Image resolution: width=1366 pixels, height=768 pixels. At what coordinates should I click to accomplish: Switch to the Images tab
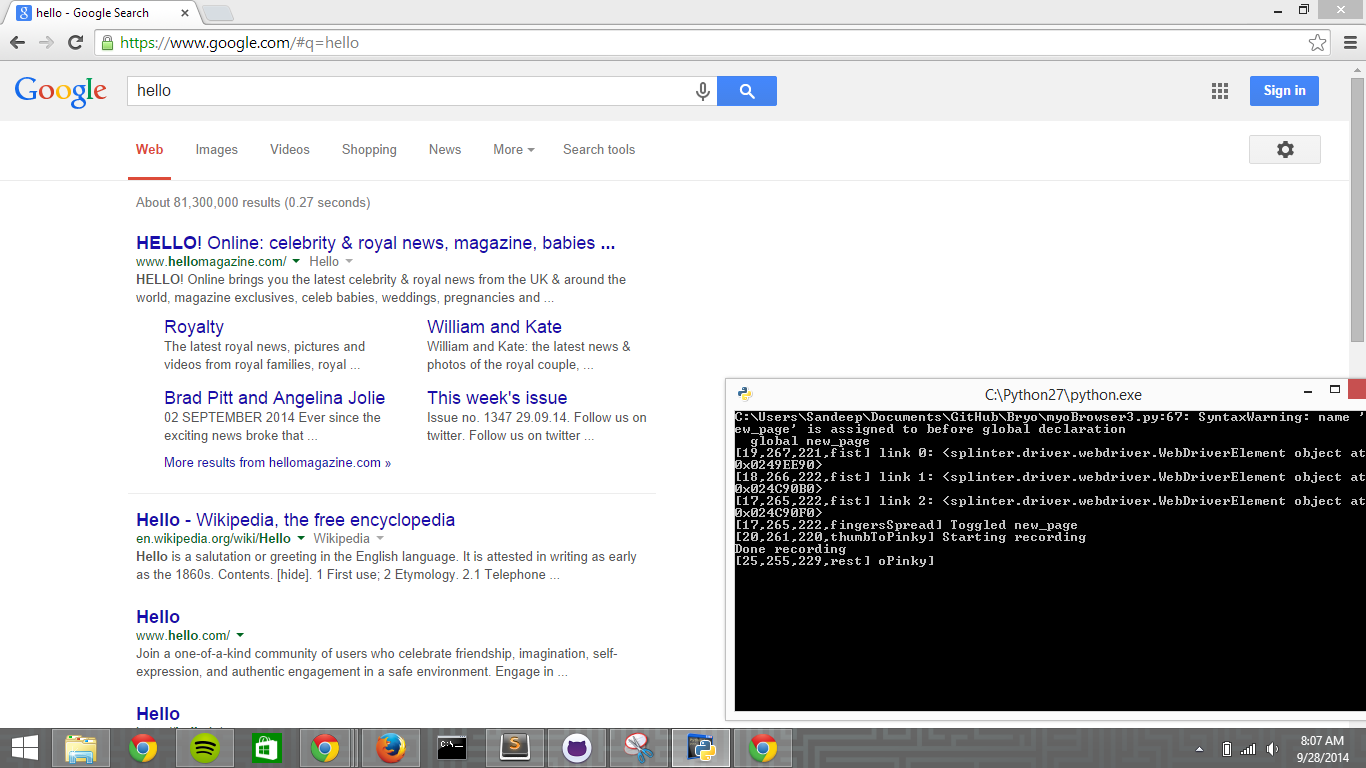click(x=217, y=149)
